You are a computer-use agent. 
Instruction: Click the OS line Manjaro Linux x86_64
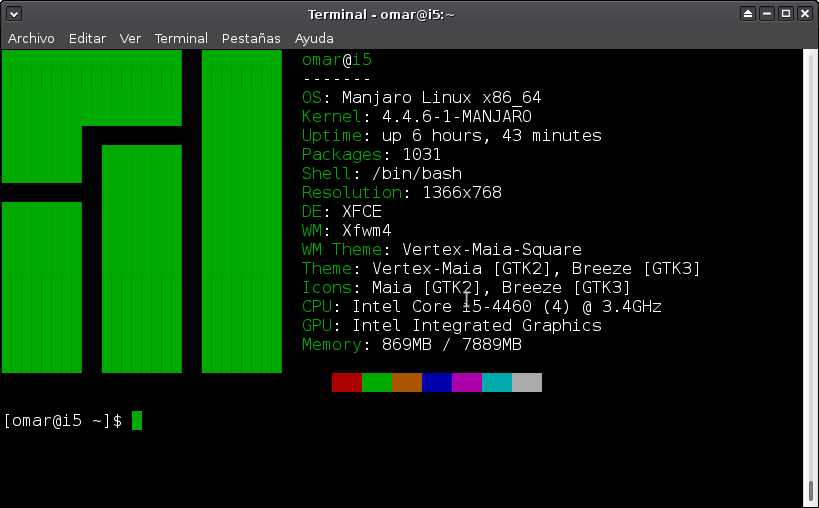coord(422,98)
